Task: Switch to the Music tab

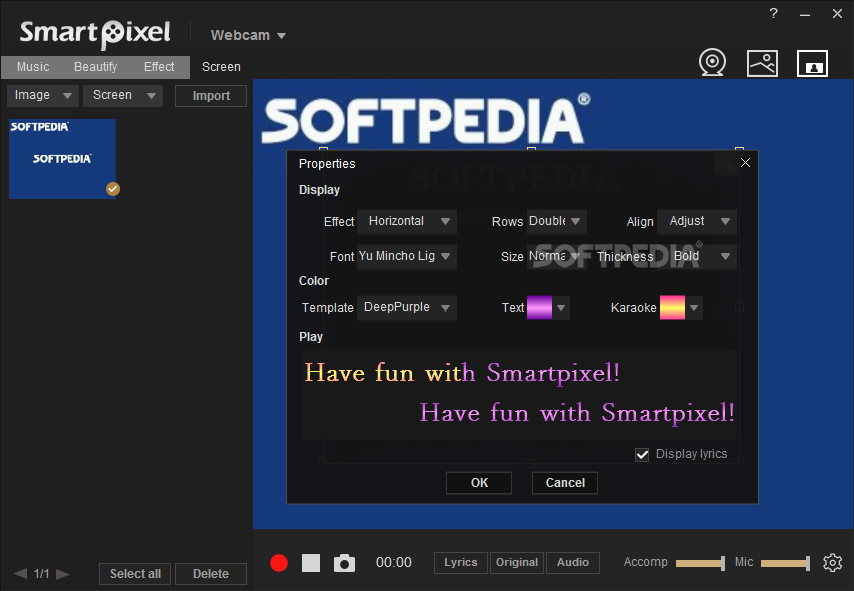Action: coord(33,67)
